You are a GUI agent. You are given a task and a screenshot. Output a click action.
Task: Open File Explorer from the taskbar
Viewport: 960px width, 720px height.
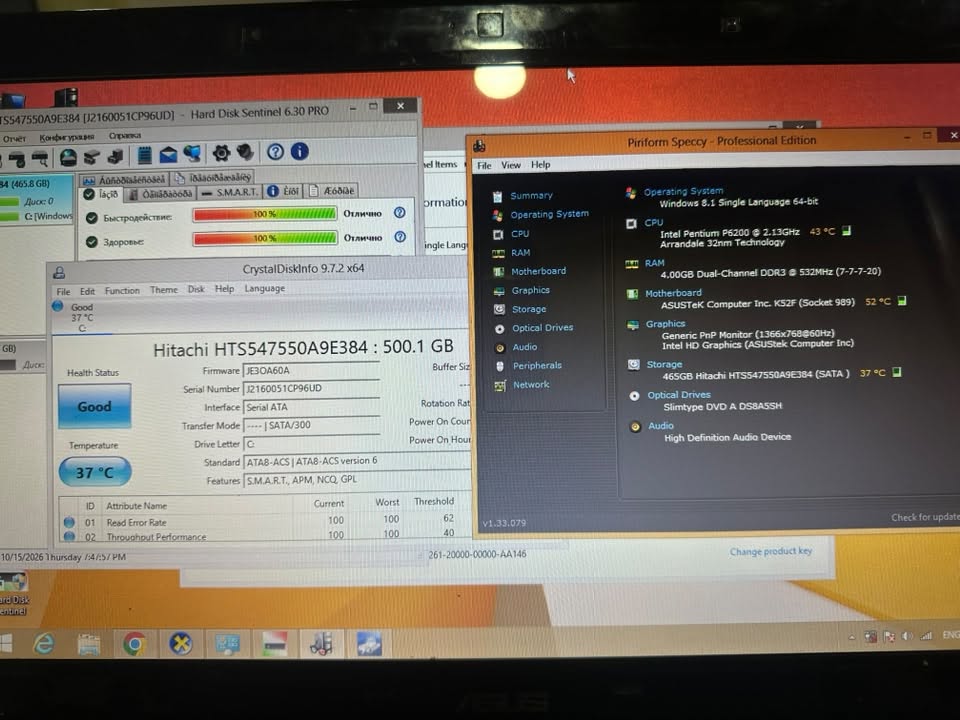89,645
